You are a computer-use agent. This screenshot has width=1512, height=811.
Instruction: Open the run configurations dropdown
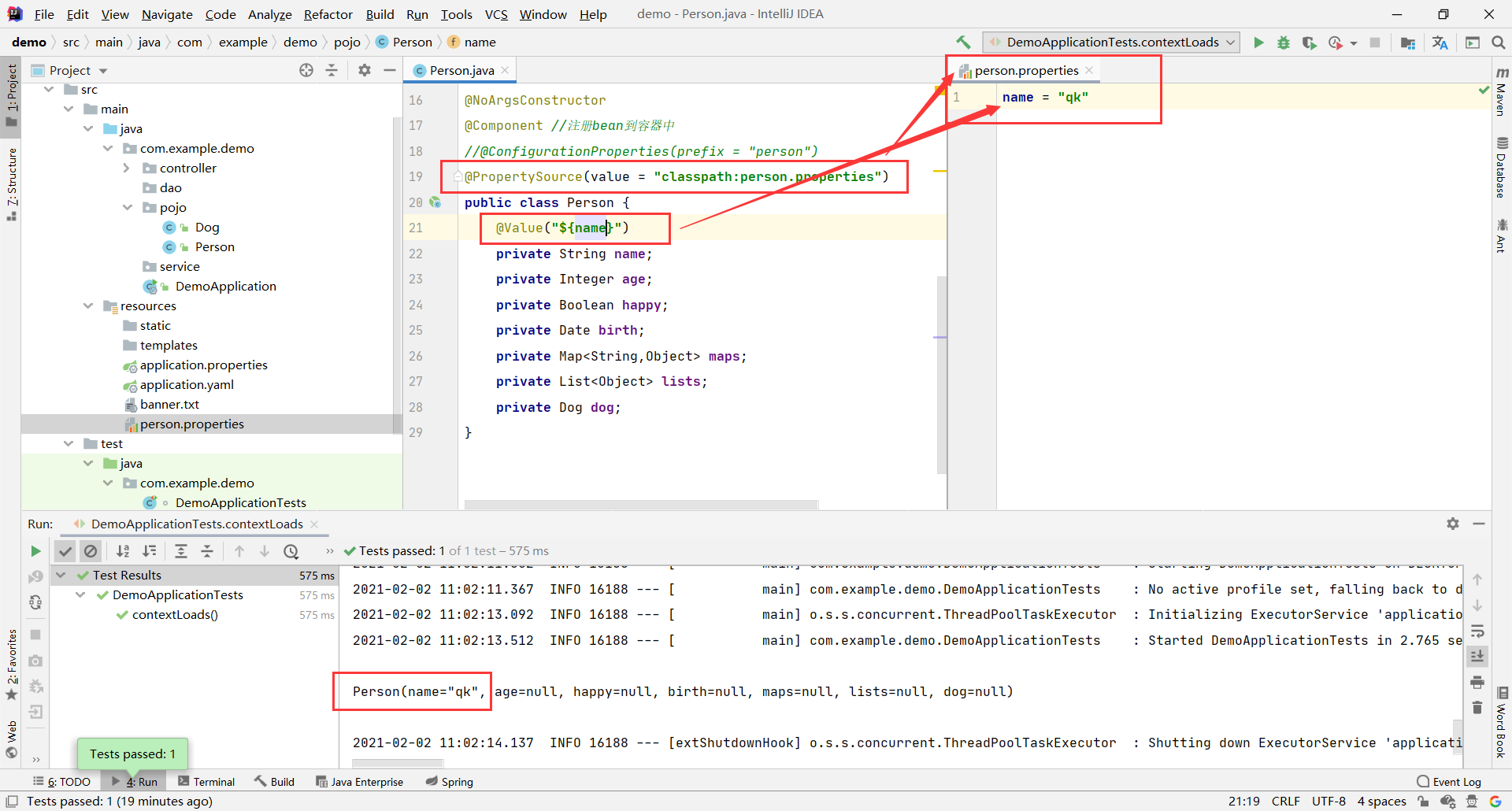coord(1230,42)
